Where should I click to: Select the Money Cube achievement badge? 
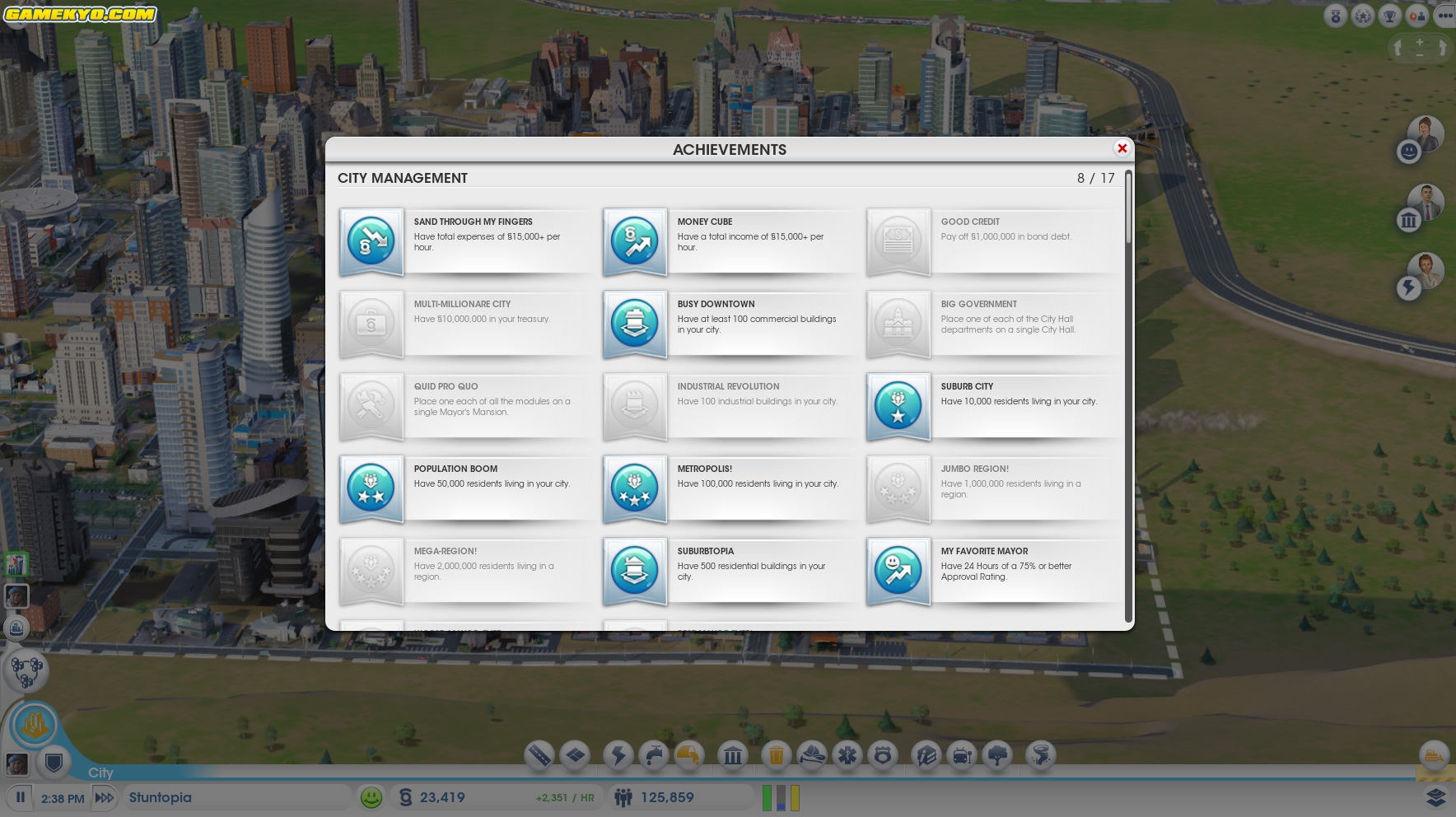634,241
